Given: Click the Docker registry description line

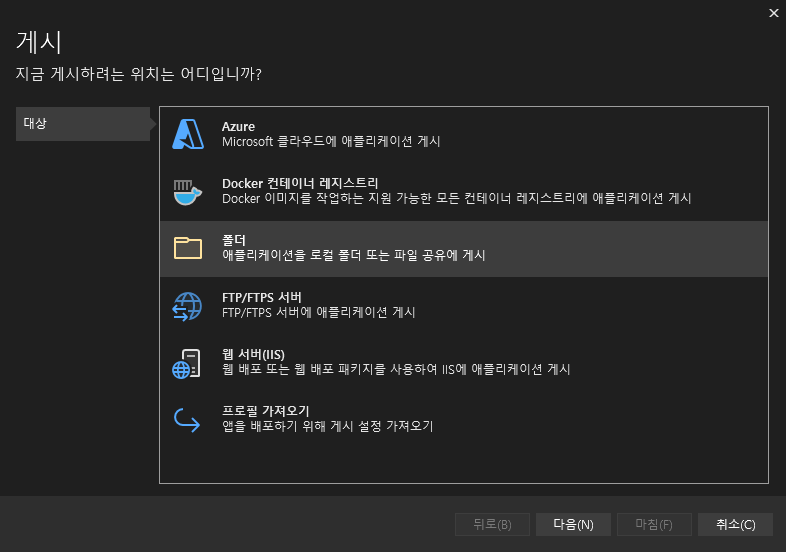Looking at the screenshot, I should [456, 199].
